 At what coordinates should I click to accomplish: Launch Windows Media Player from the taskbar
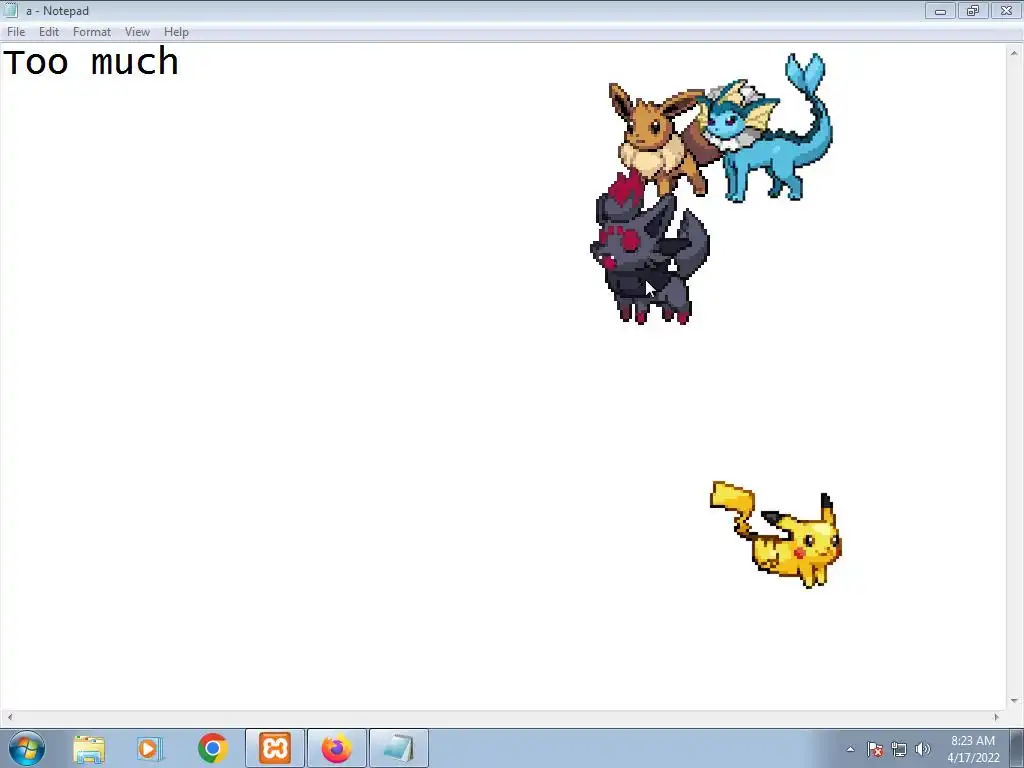coord(150,748)
